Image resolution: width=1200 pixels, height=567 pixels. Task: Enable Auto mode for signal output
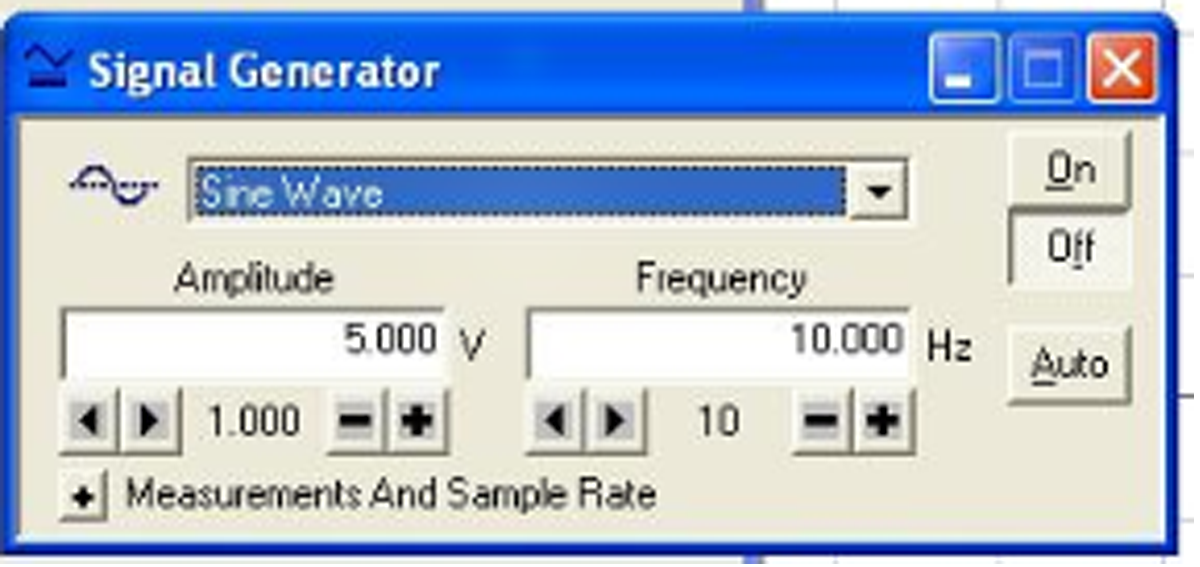1069,364
